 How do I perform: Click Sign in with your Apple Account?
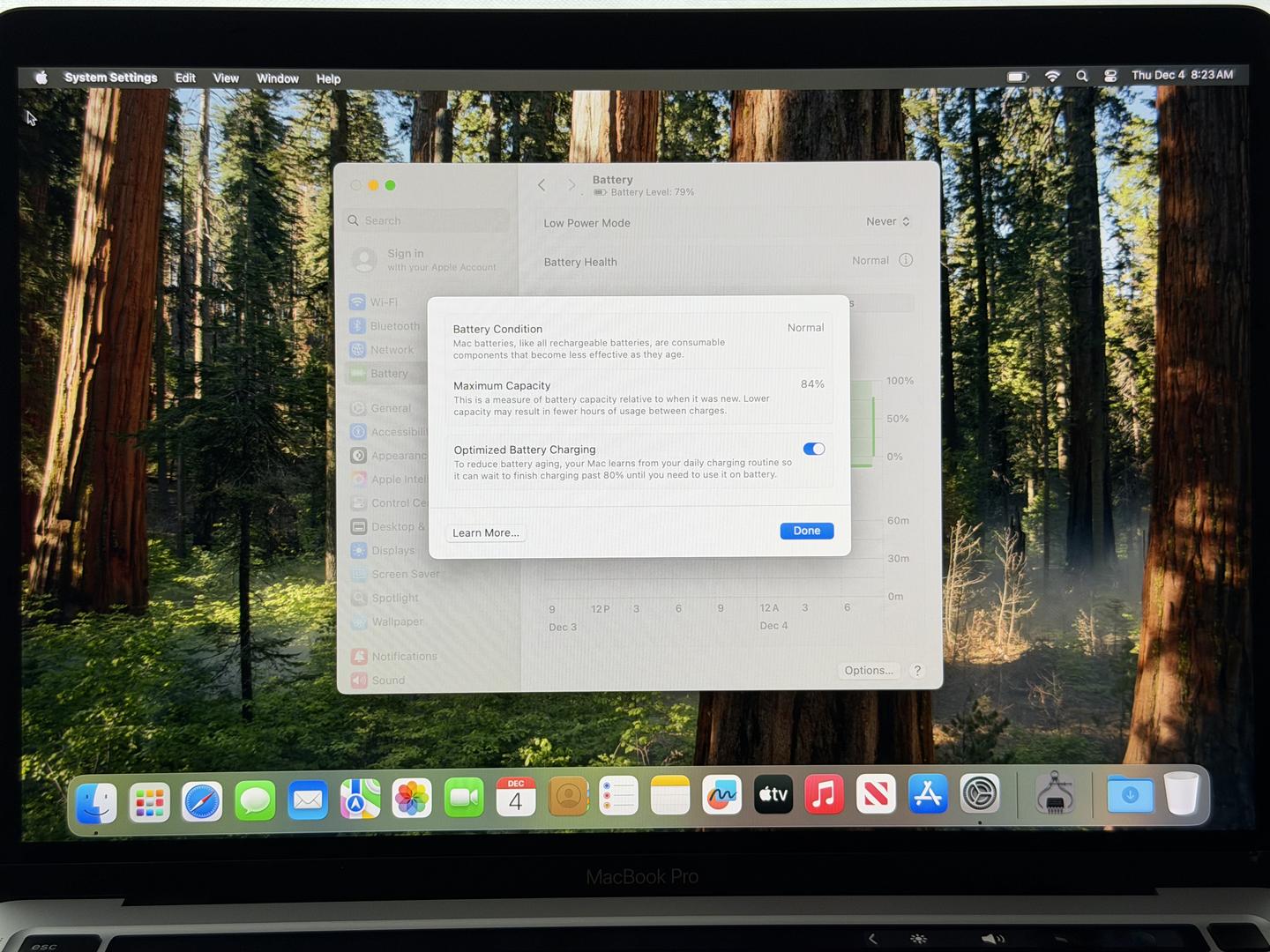(425, 260)
